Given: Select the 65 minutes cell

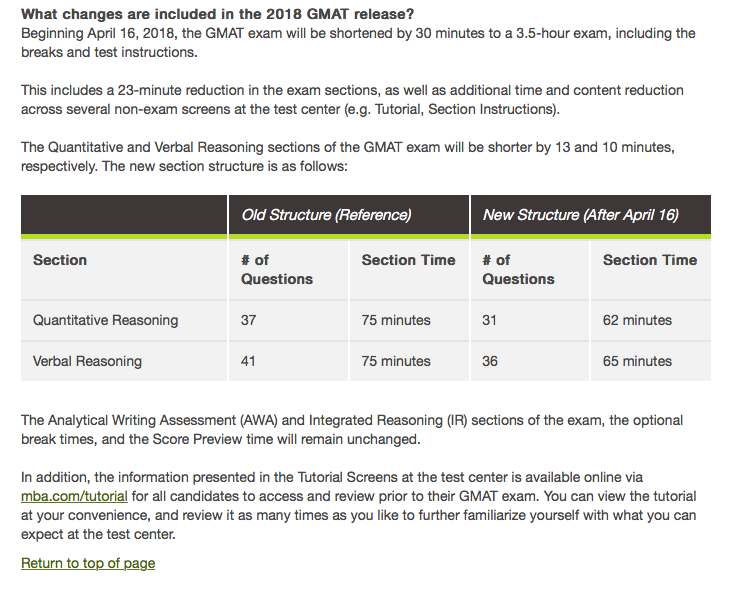Looking at the screenshot, I should pyautogui.click(x=637, y=361).
